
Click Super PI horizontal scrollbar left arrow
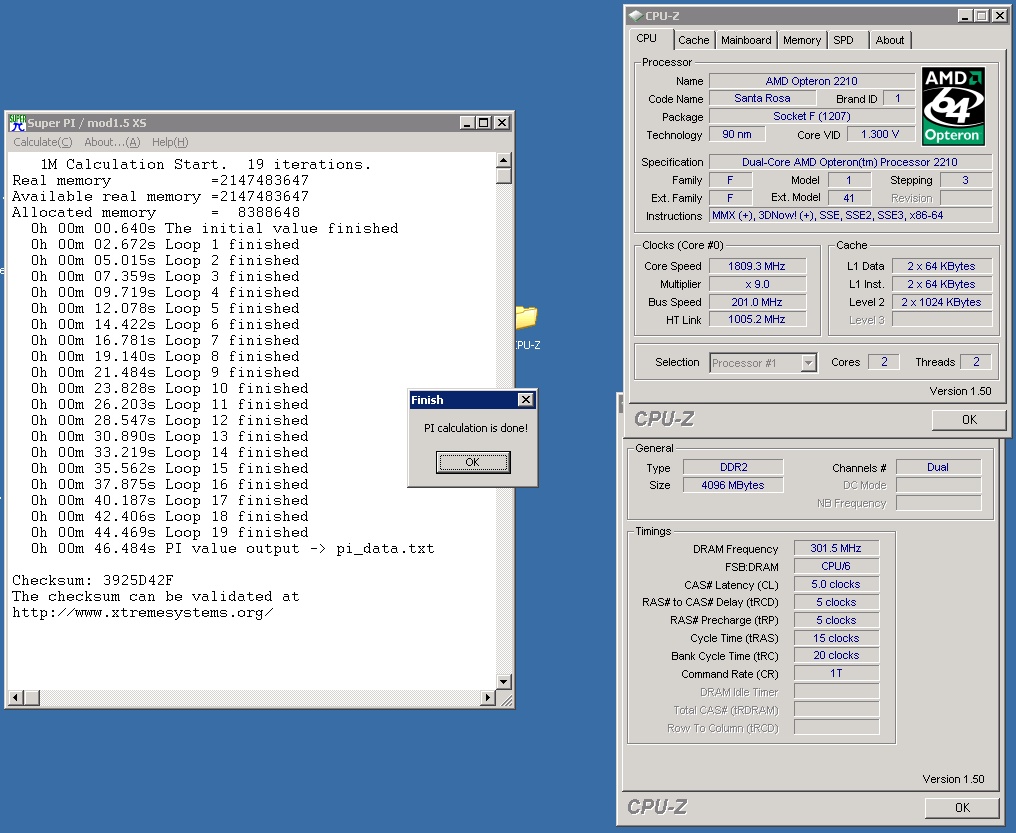[x=16, y=698]
